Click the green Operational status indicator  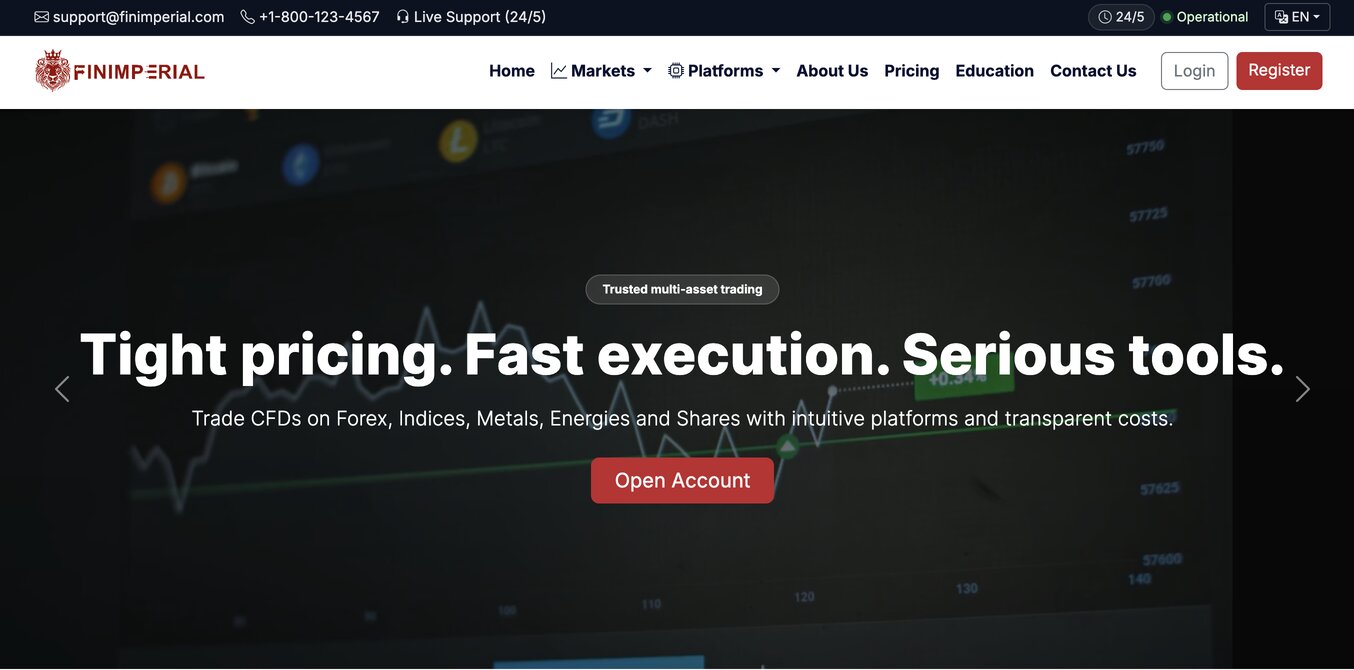click(1165, 15)
